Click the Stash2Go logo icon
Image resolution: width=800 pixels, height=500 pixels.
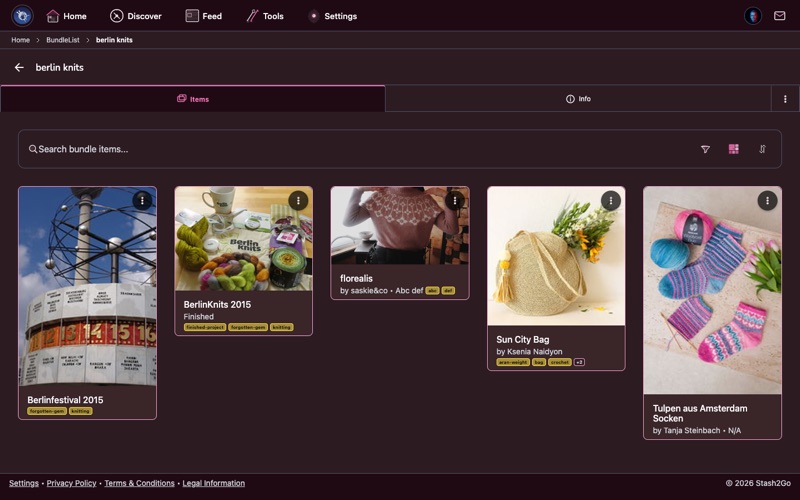click(22, 16)
